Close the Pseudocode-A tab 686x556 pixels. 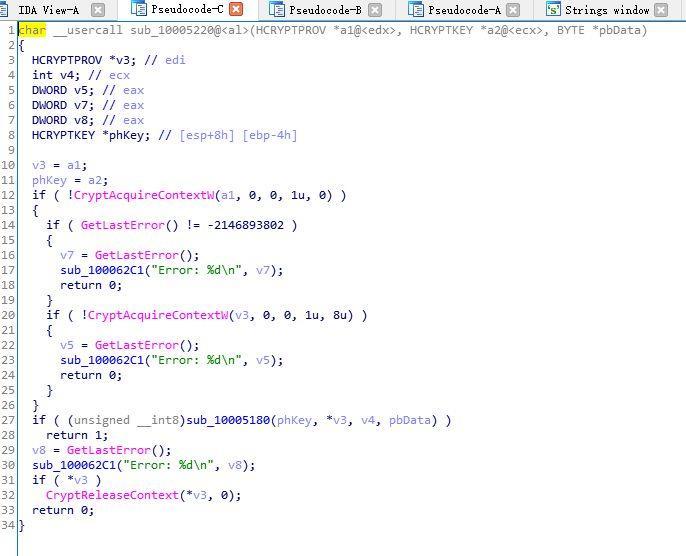pos(514,10)
